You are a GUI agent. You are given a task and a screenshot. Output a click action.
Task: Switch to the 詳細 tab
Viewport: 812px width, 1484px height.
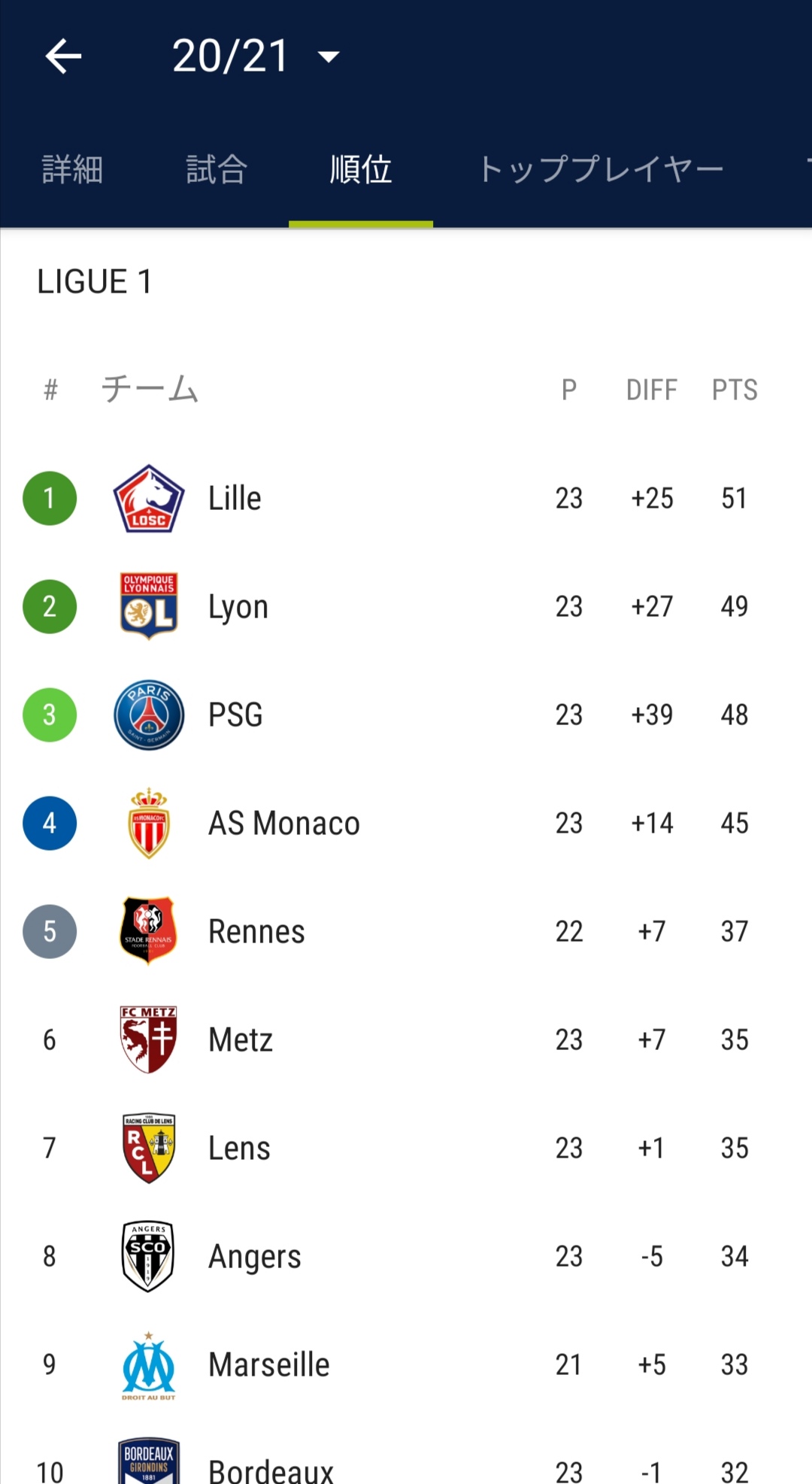(x=72, y=169)
